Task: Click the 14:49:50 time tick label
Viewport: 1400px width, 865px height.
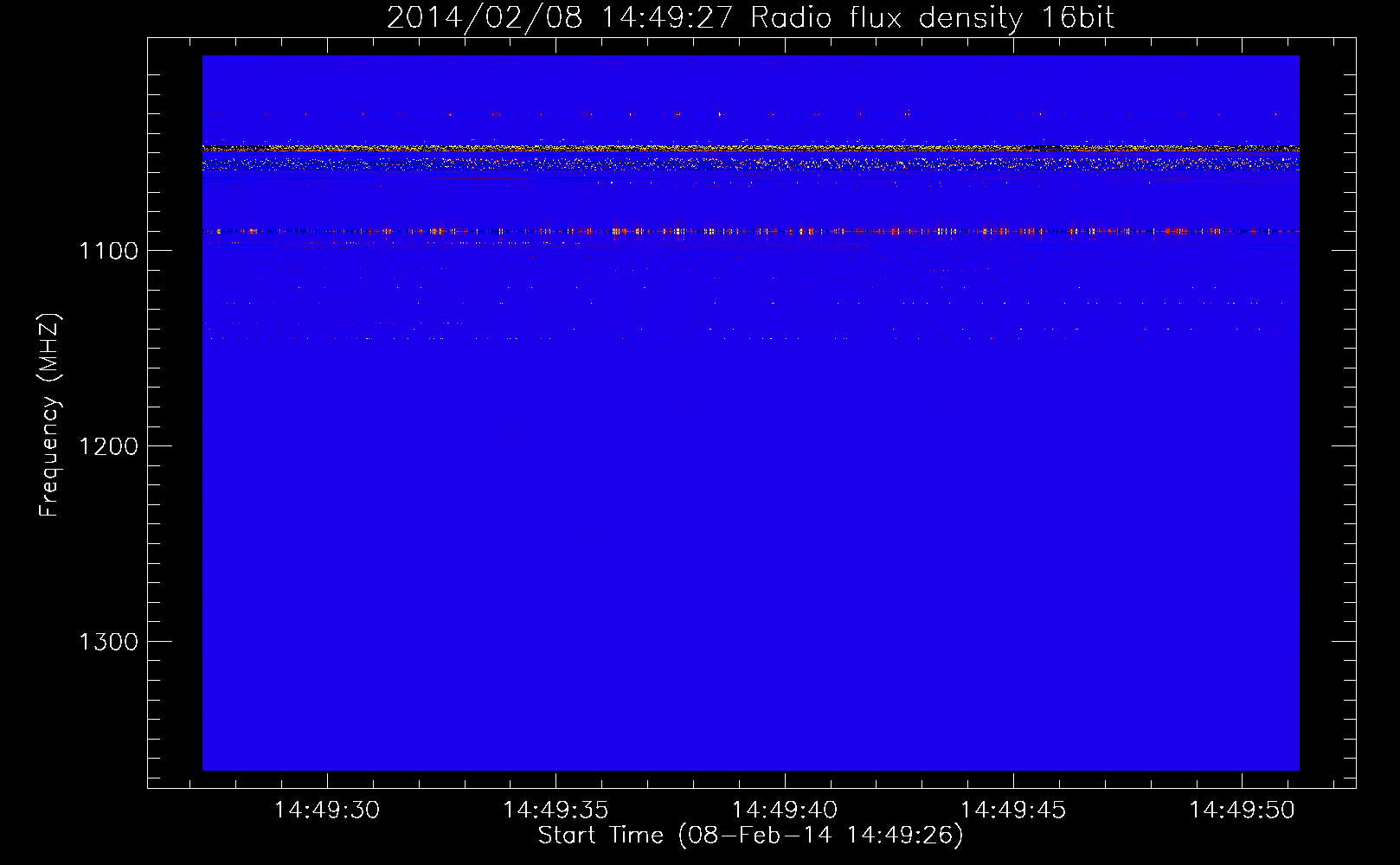Action: pyautogui.click(x=1243, y=811)
